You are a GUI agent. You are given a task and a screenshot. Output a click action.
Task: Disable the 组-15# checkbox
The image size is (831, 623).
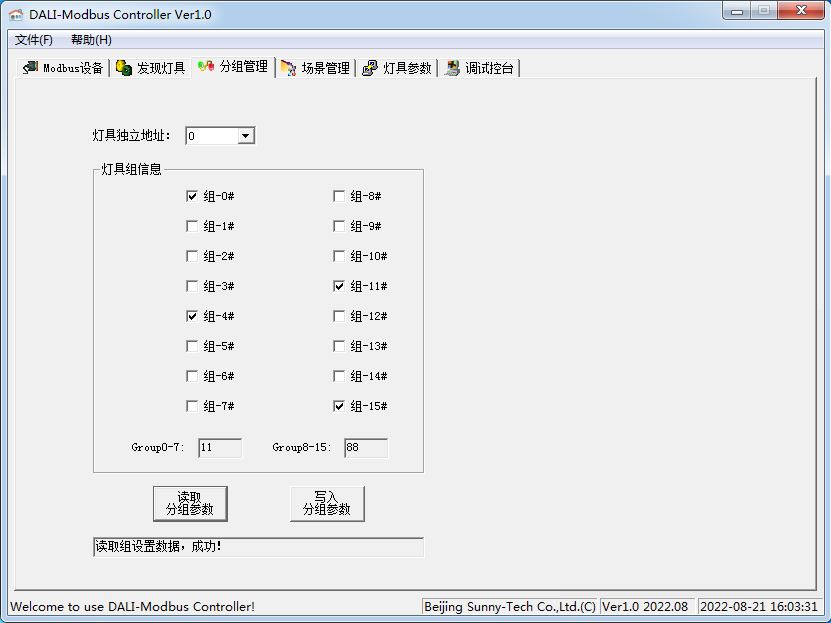339,406
